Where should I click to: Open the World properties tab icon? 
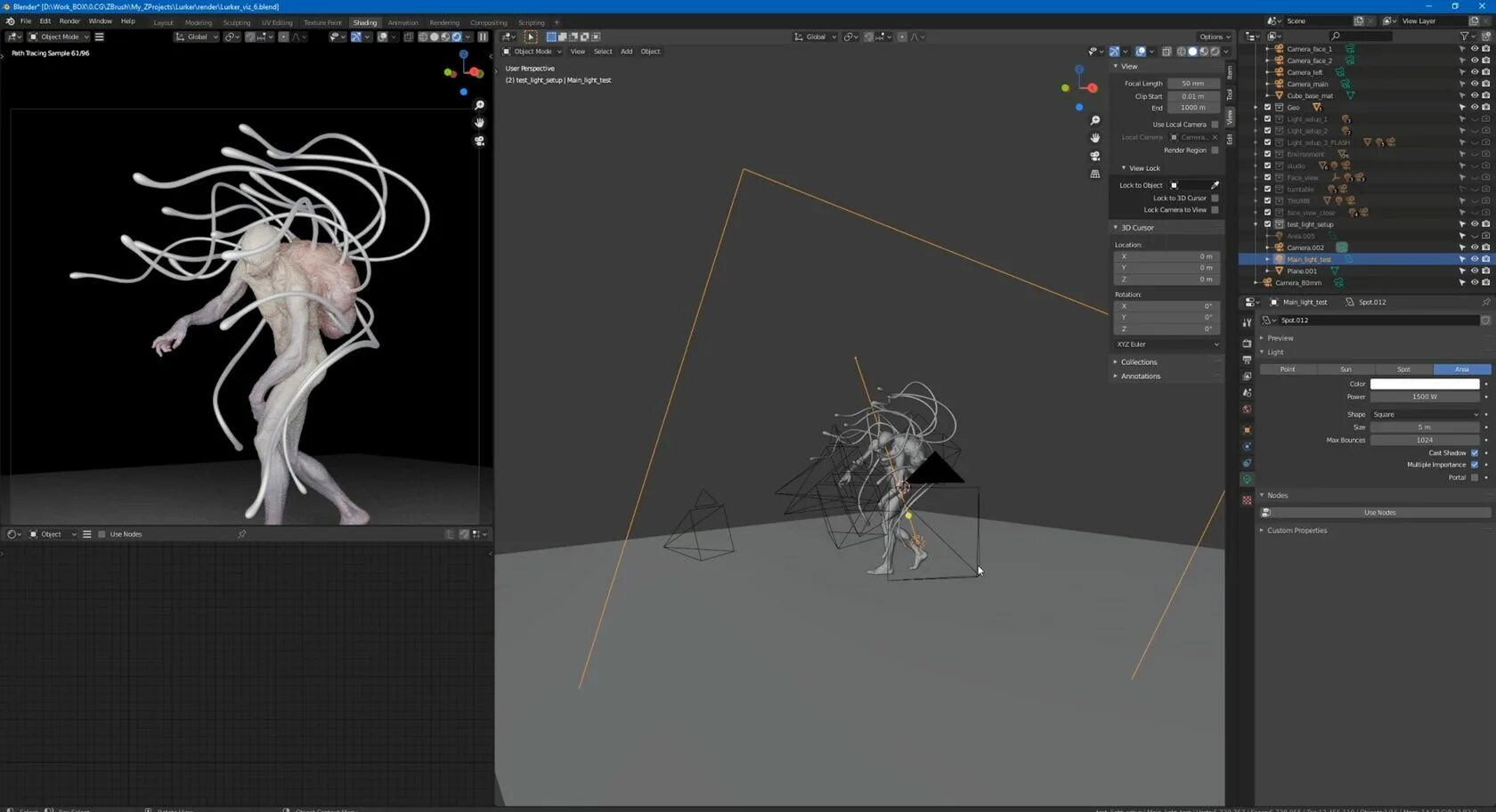pyautogui.click(x=1247, y=410)
